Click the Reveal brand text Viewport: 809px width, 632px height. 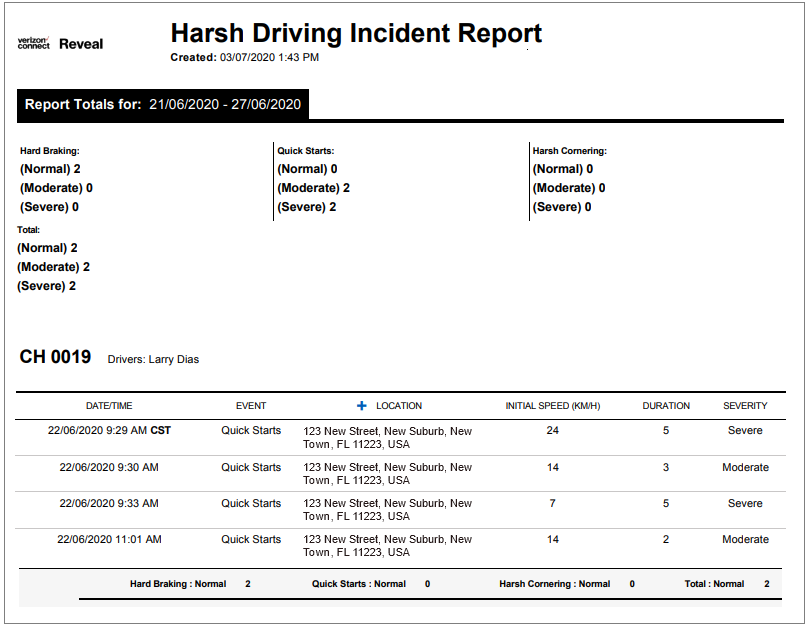pos(81,44)
